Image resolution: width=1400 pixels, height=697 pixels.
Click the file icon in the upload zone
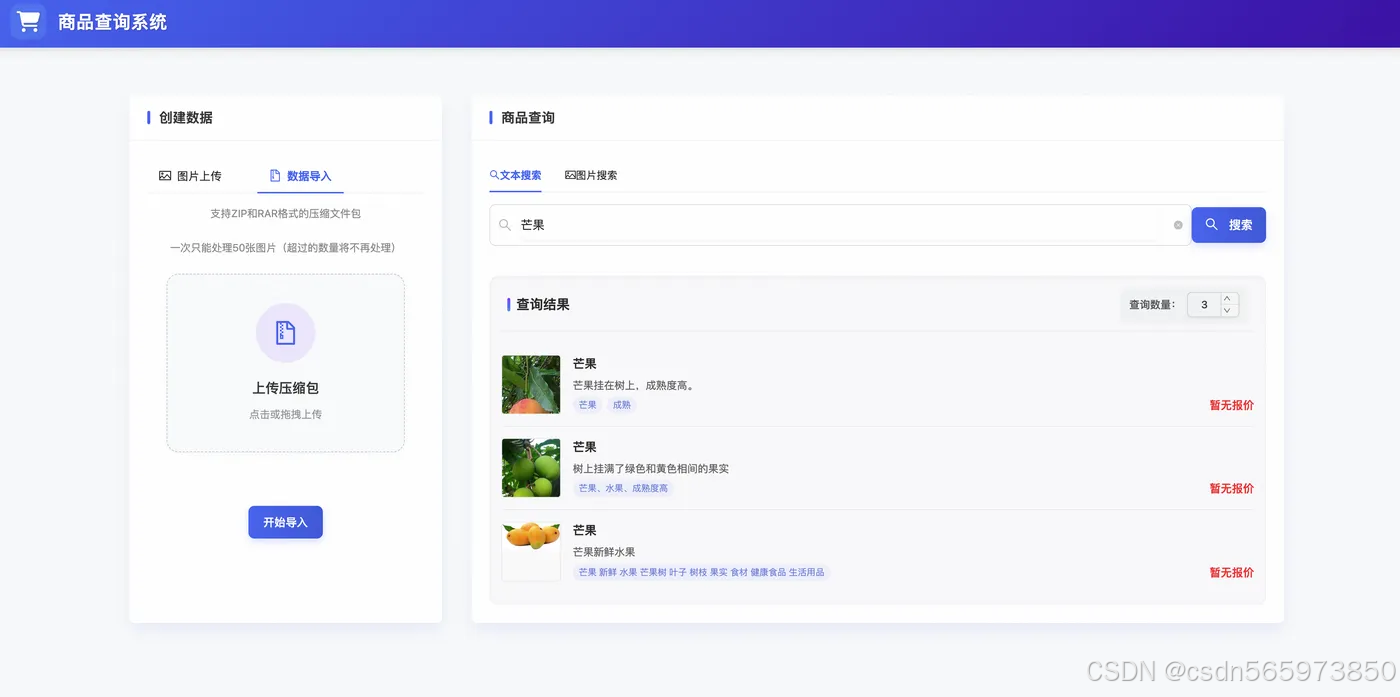click(285, 332)
